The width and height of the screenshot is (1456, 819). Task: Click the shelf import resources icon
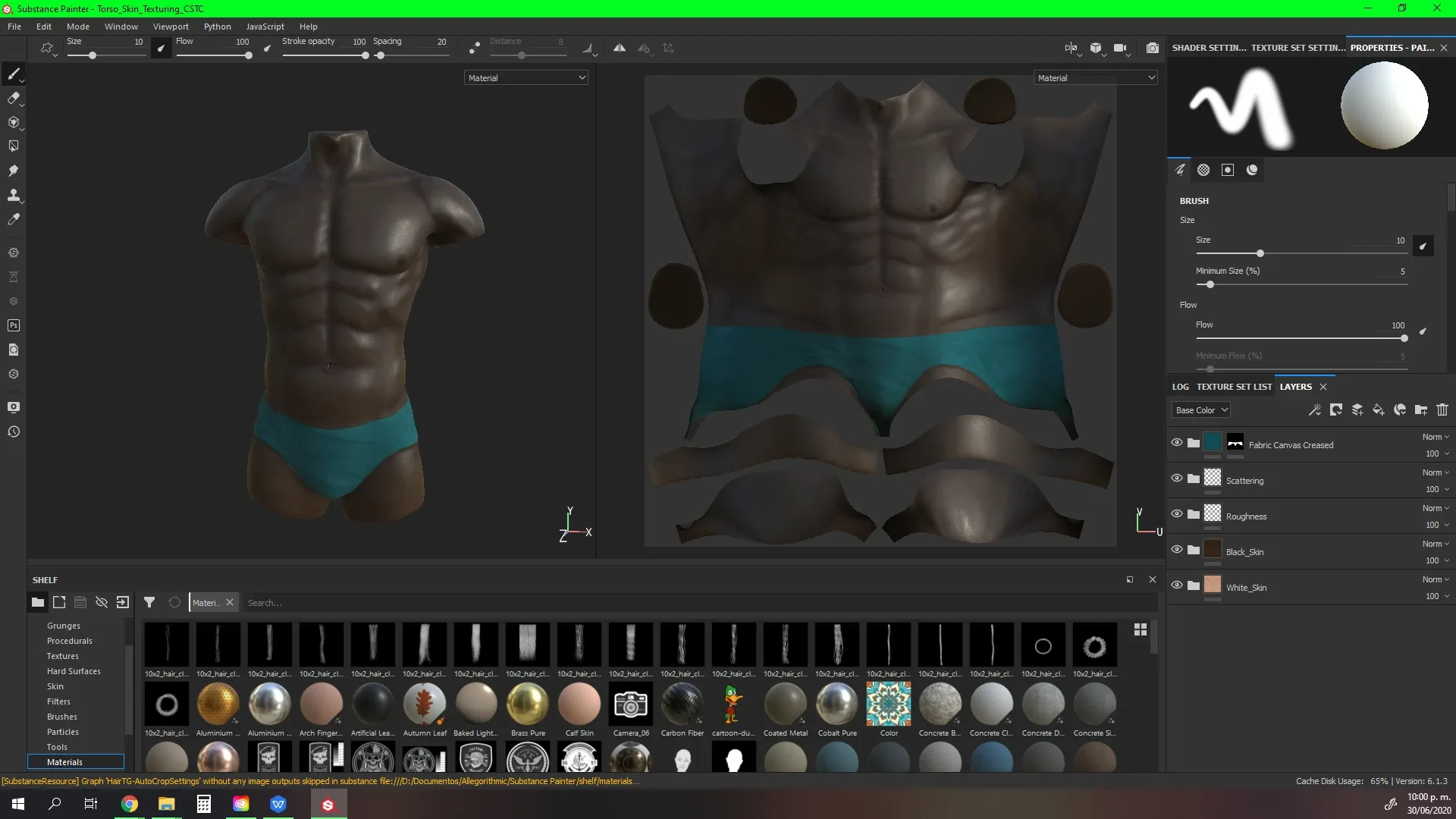(123, 602)
